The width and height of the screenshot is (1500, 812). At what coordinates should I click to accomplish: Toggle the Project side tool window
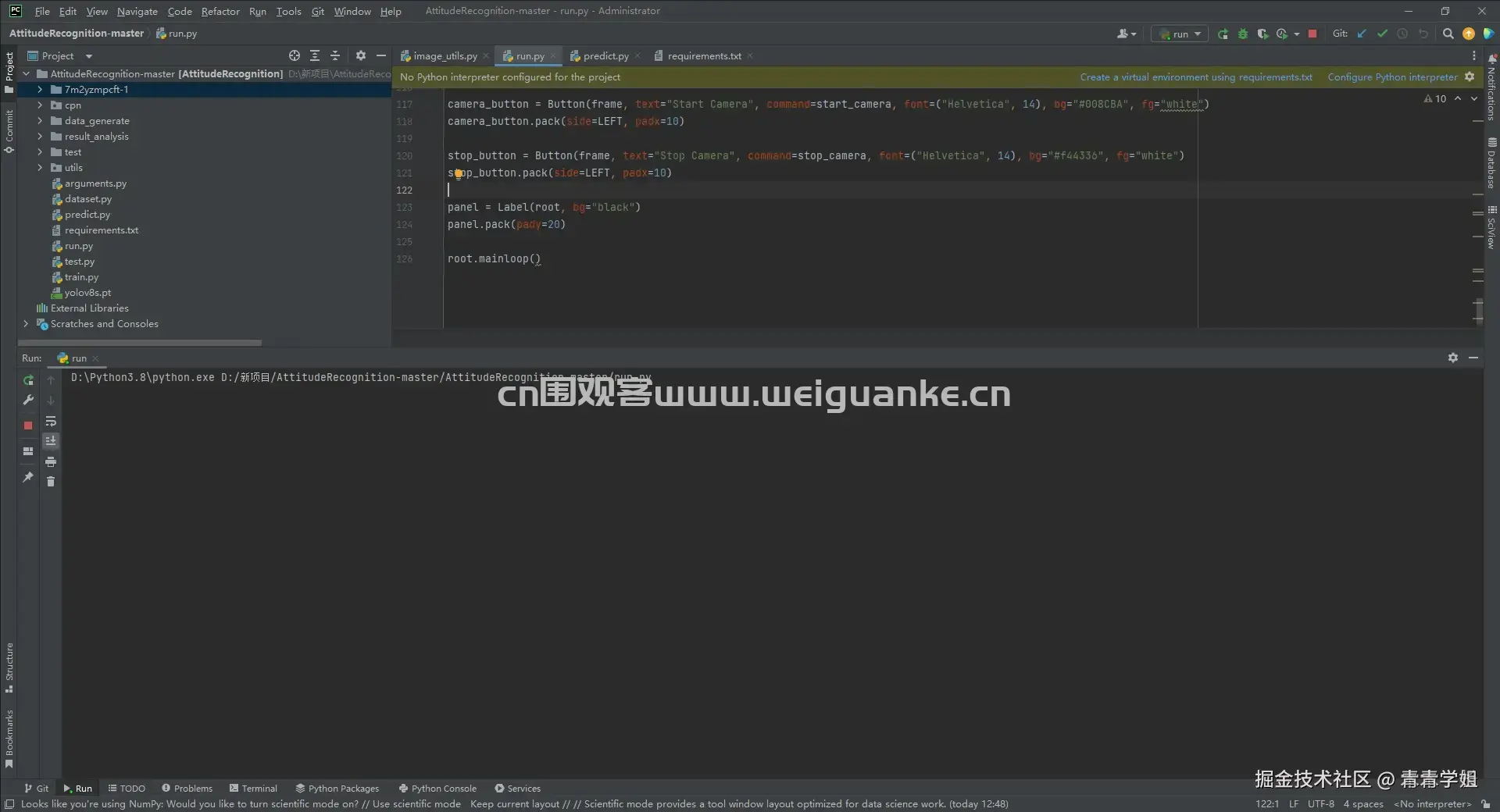tap(9, 73)
